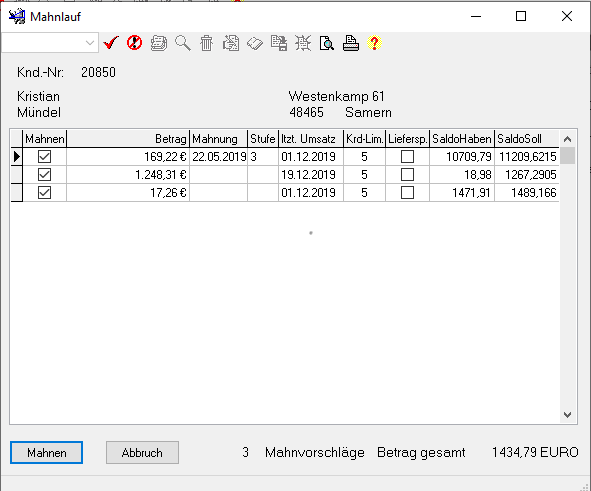Uncheck Mahnen for the 17,26 € row
Viewport: 591px width, 491px height.
click(x=44, y=193)
